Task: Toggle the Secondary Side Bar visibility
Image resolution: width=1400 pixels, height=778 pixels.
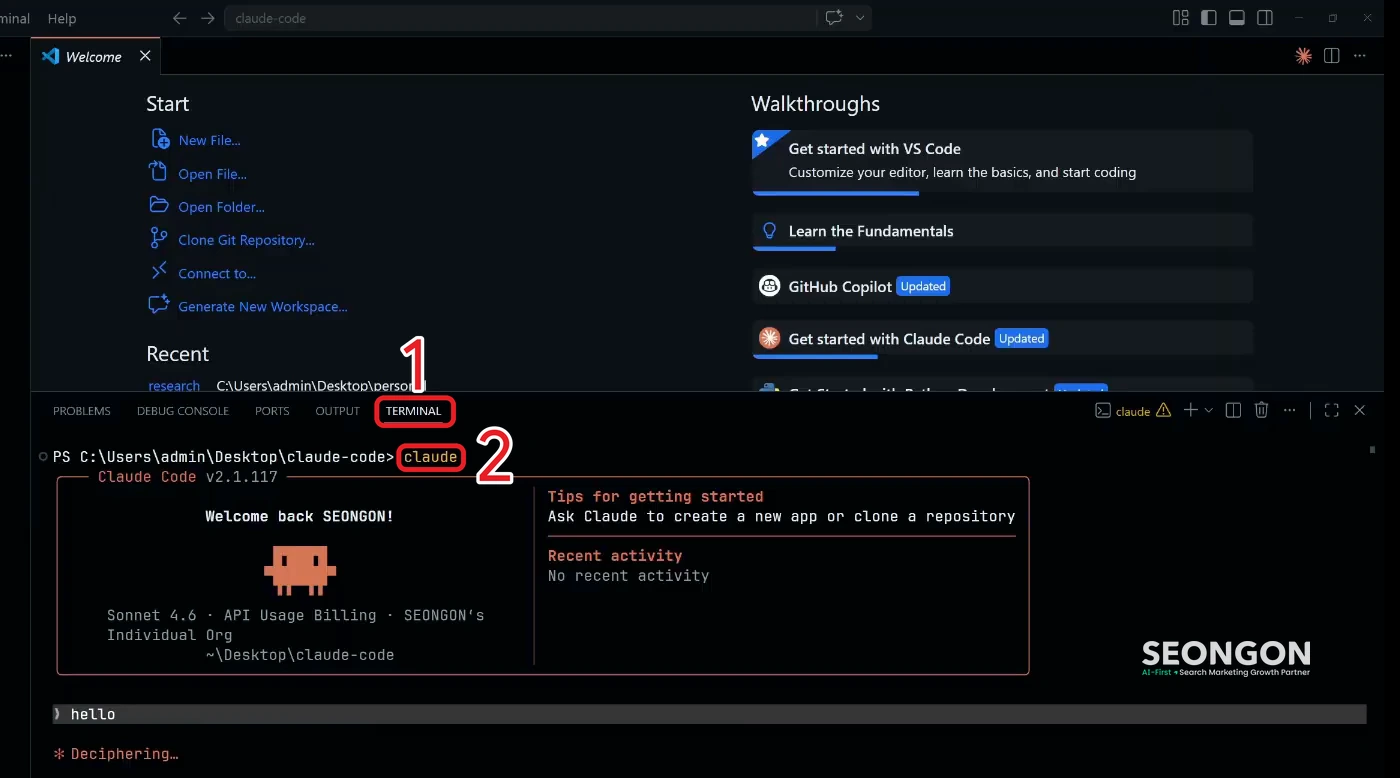Action: pyautogui.click(x=1265, y=18)
